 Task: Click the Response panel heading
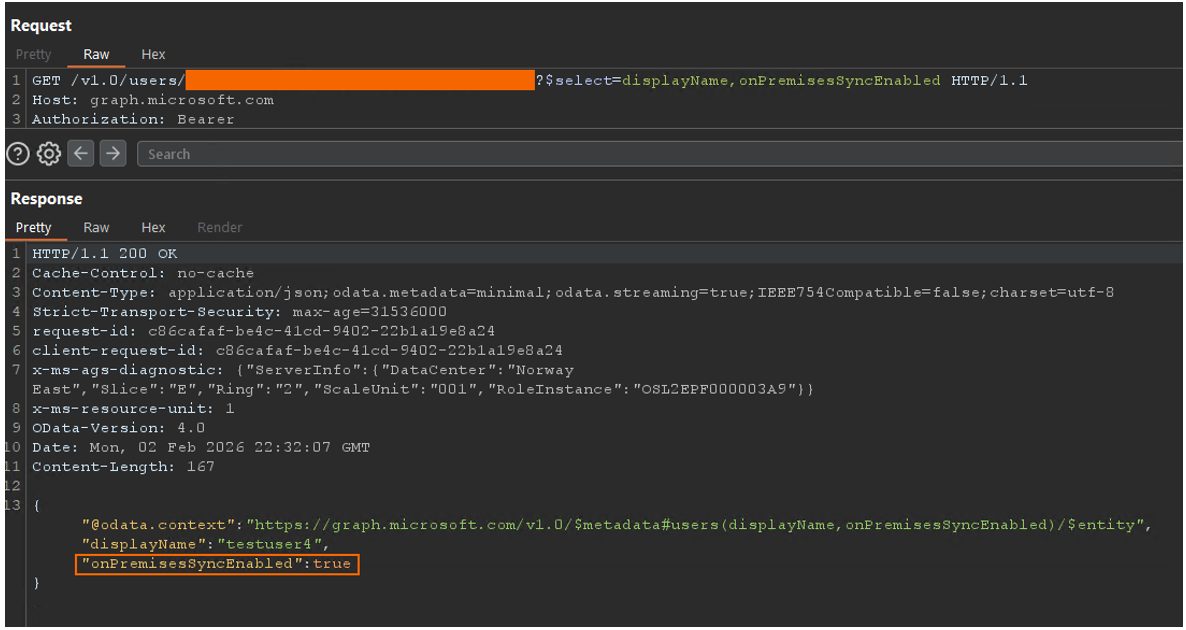pos(46,199)
